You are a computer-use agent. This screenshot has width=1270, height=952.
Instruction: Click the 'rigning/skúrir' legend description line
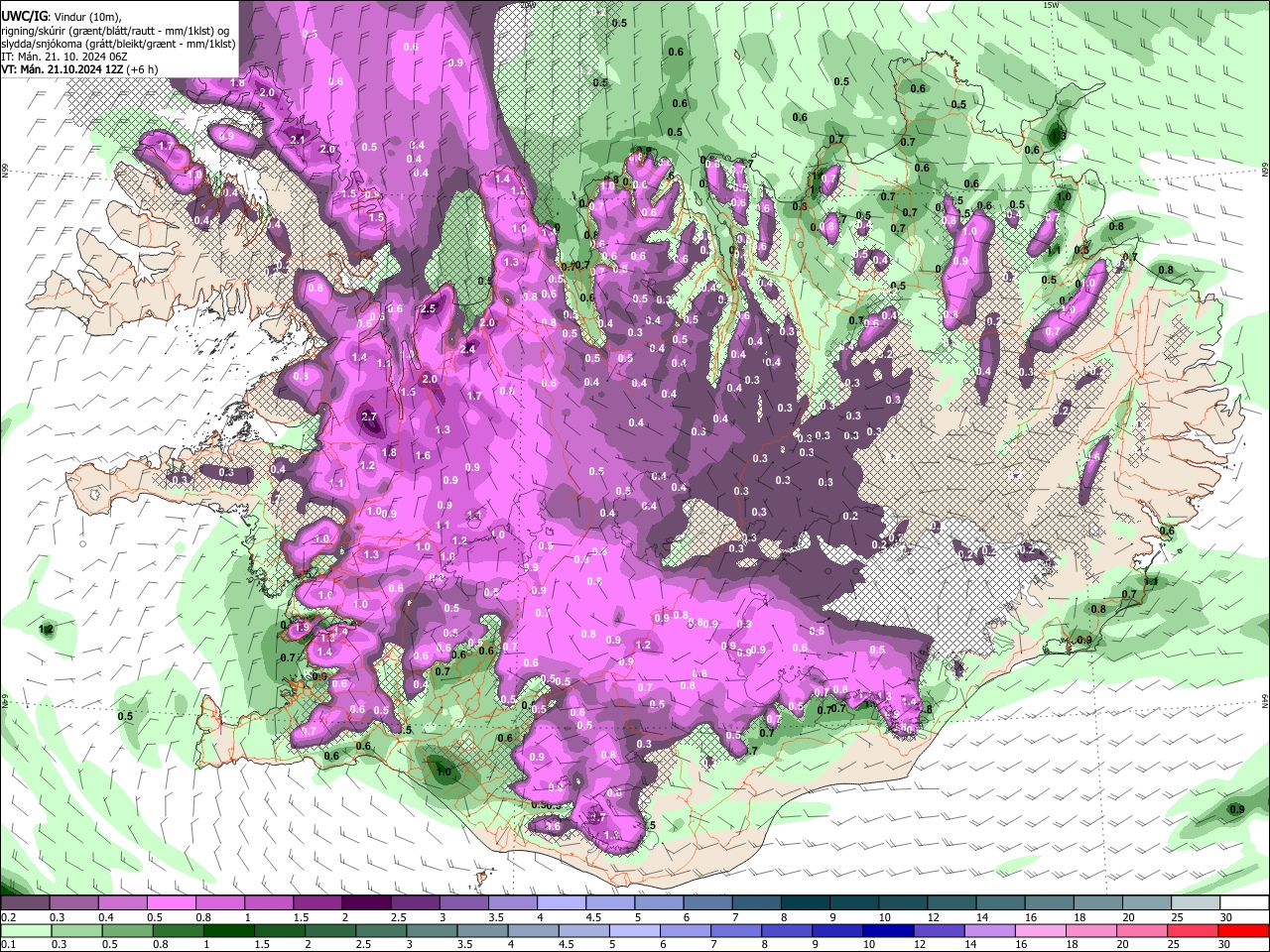pyautogui.click(x=115, y=31)
